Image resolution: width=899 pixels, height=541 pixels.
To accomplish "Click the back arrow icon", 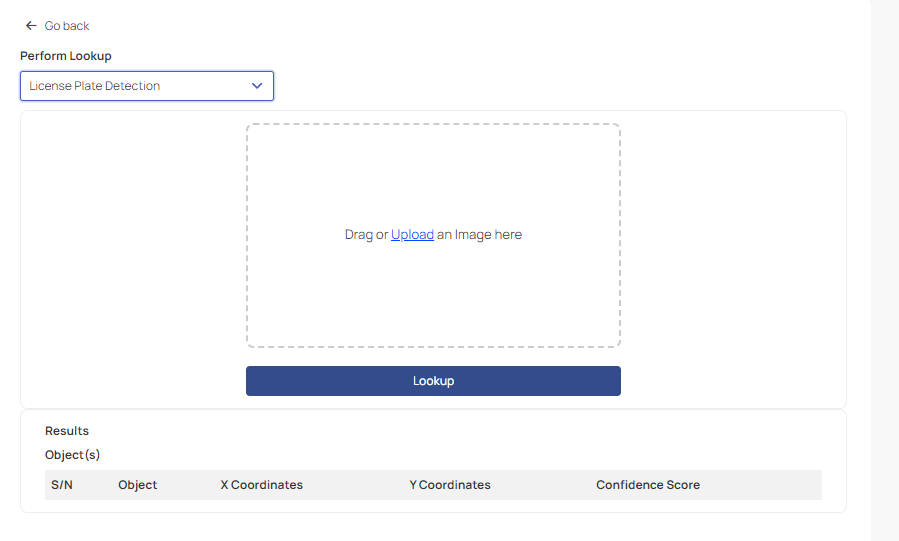I will click(x=31, y=26).
